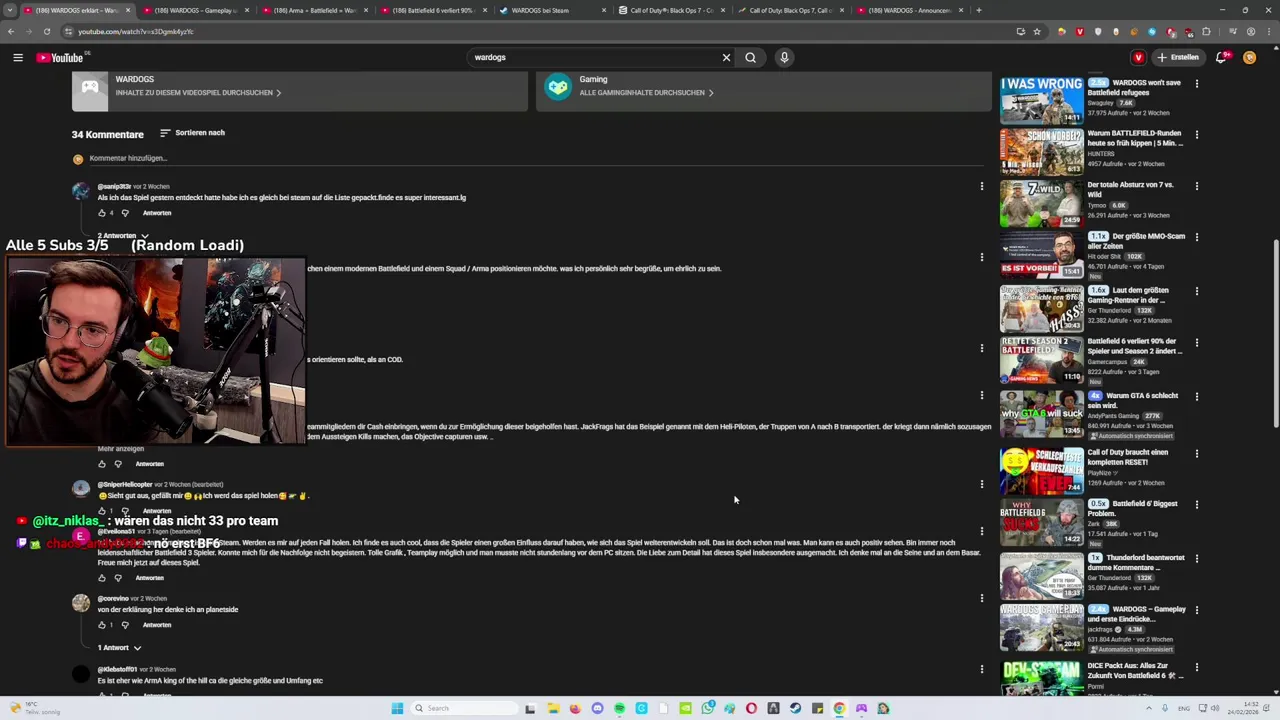Open Steam from the Windows taskbar
1280x720 pixels.
coord(795,708)
